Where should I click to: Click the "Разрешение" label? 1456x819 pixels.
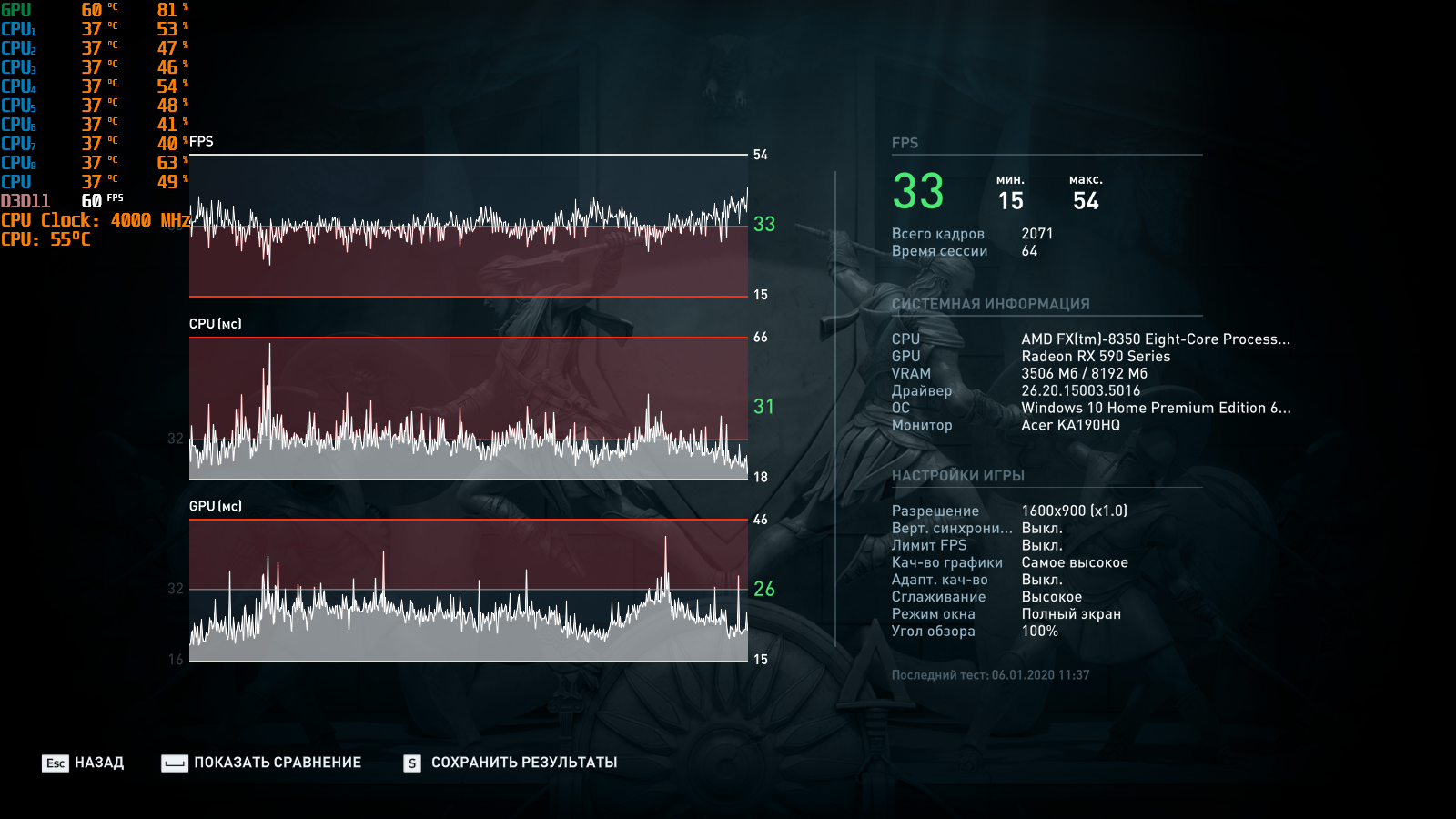click(935, 511)
